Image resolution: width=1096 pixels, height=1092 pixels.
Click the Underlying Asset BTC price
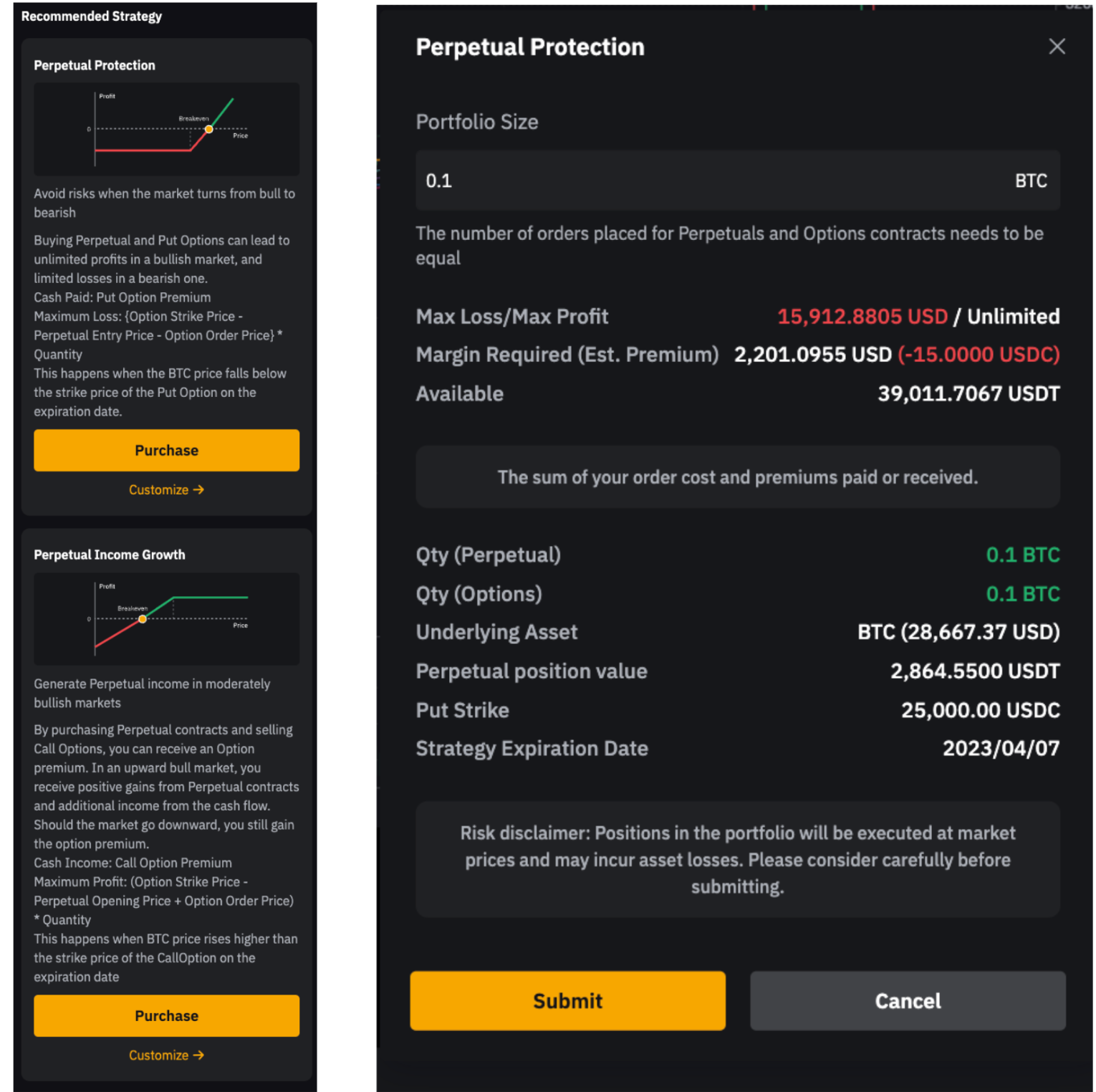pos(958,631)
